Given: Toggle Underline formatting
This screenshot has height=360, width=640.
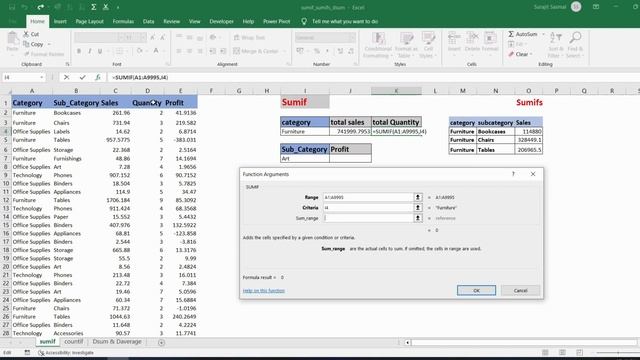Looking at the screenshot, I should pyautogui.click(x=100, y=51).
